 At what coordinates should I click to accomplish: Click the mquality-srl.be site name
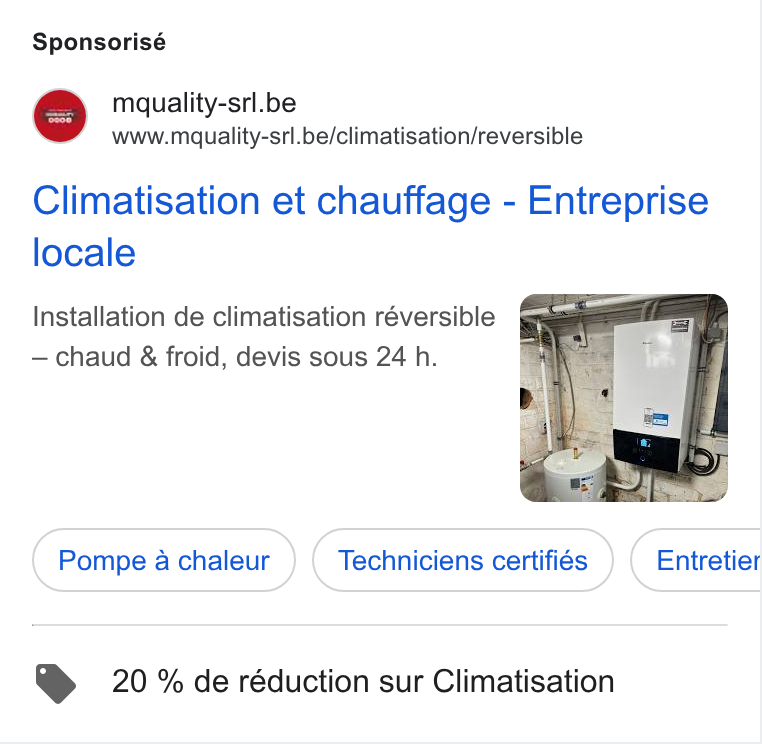click(x=204, y=103)
